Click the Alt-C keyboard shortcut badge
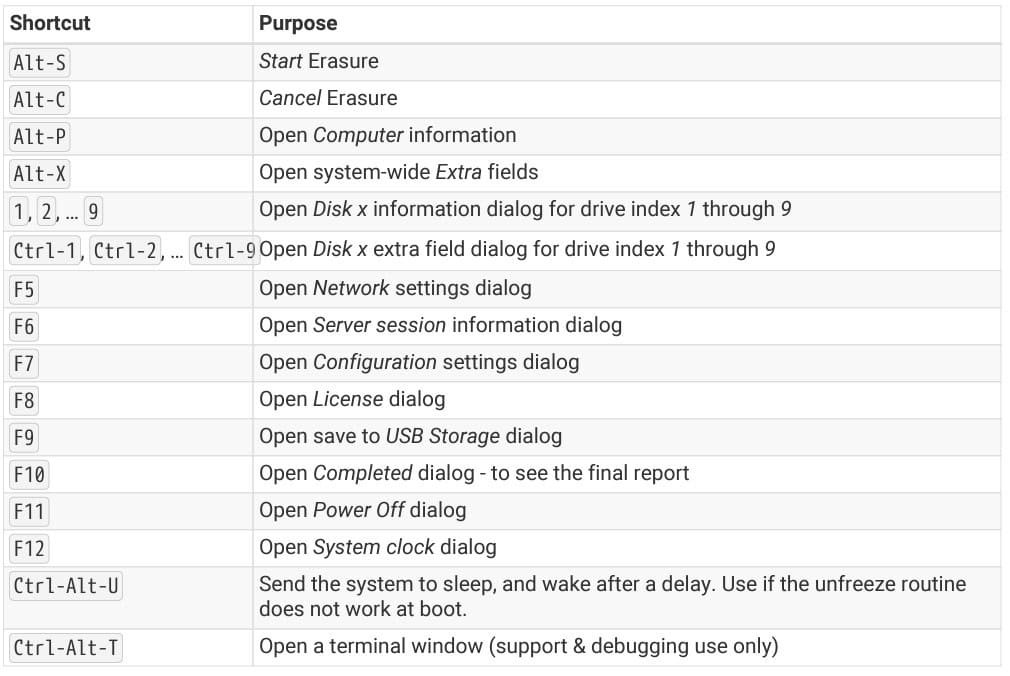The width and height of the screenshot is (1010, 676). click(40, 99)
